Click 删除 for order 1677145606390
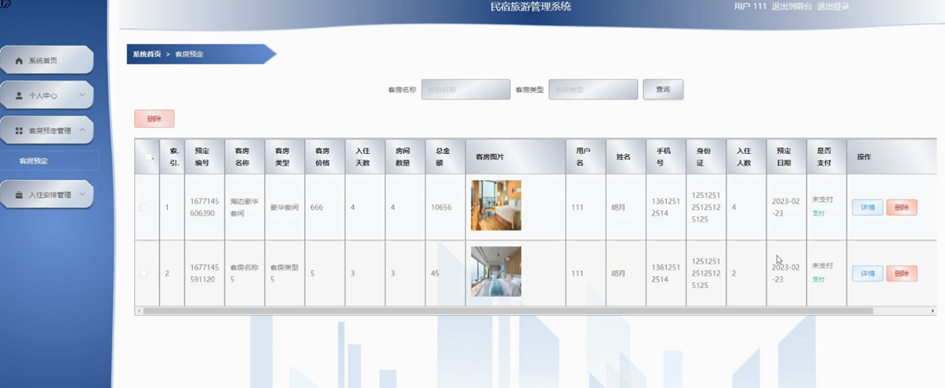The height and width of the screenshot is (388, 945). pyautogui.click(x=902, y=207)
